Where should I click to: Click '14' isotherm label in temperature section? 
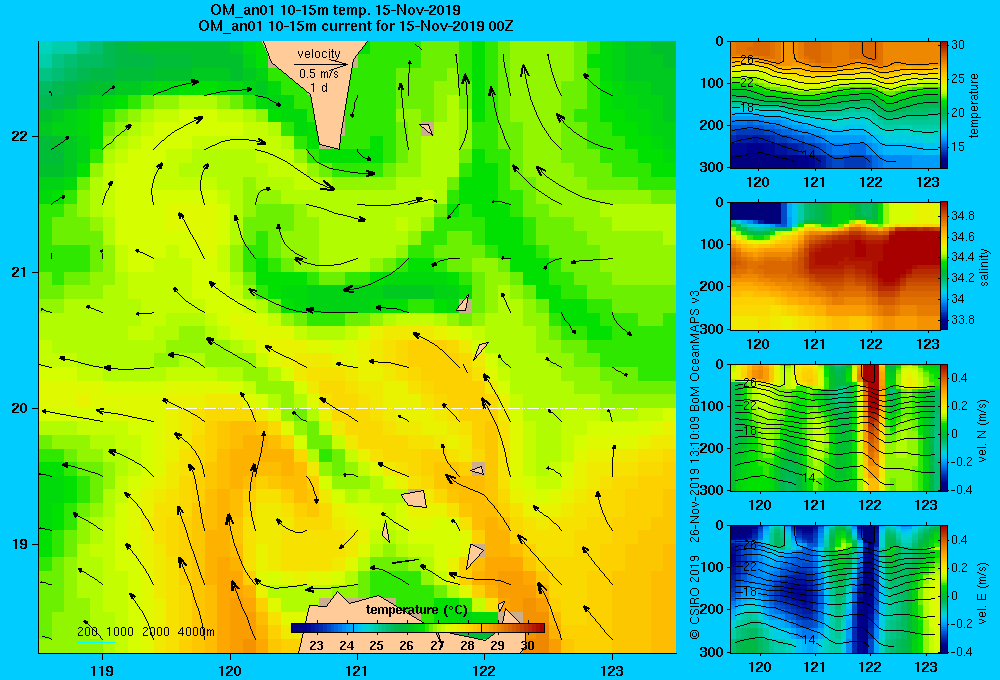(x=808, y=155)
